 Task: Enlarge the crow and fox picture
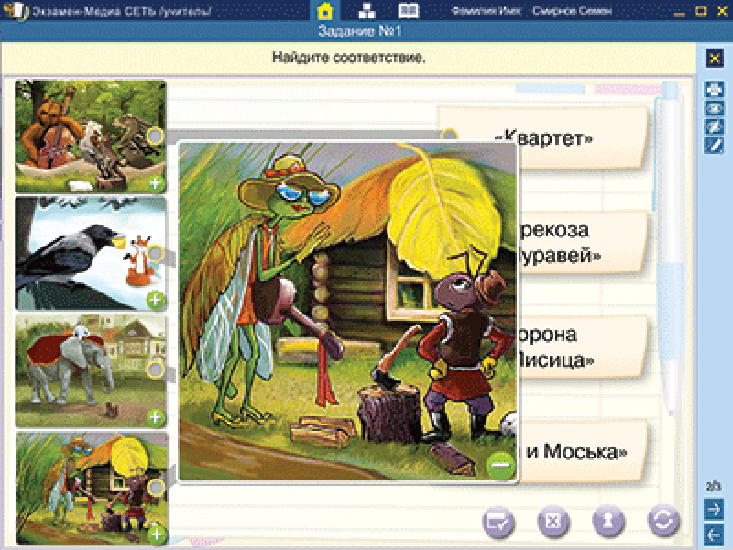(x=156, y=300)
